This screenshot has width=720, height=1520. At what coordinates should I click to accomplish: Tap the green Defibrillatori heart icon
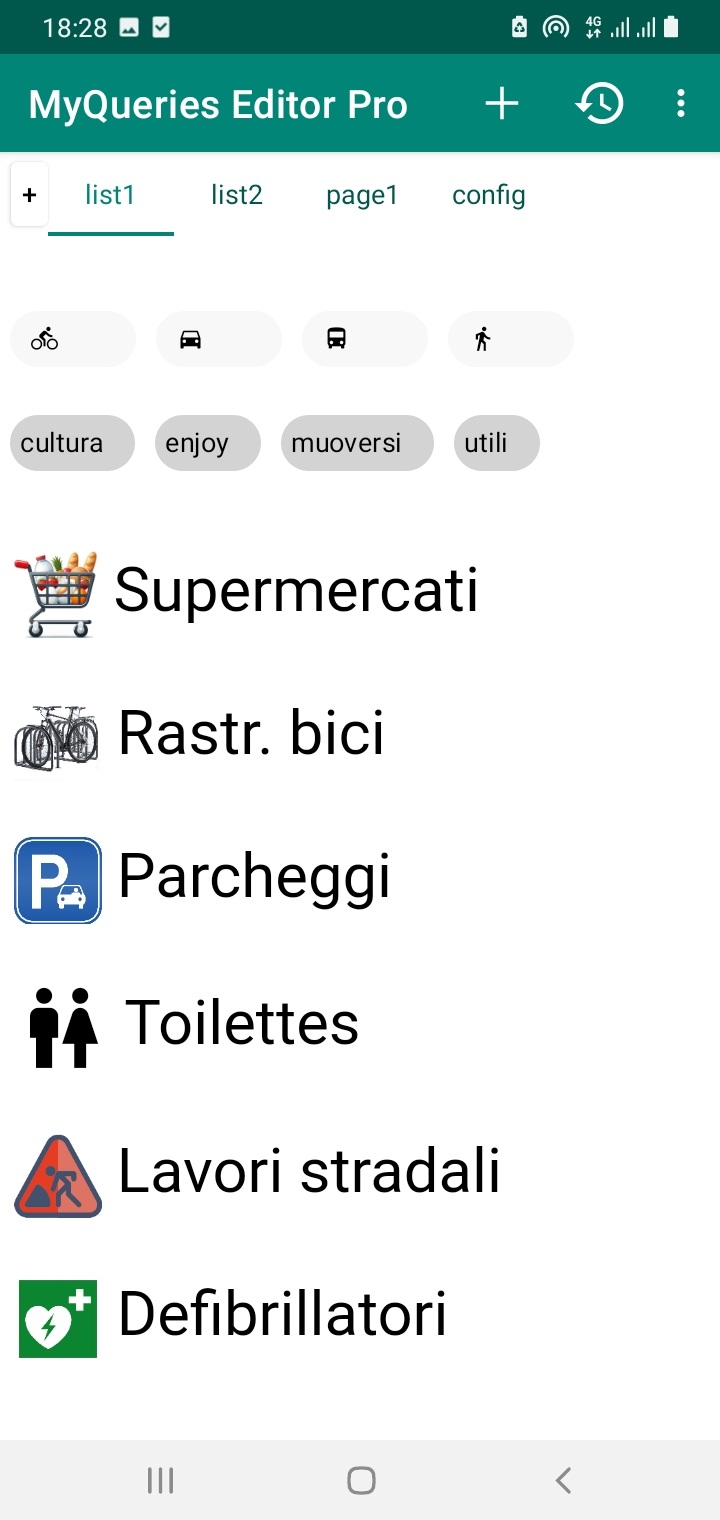click(58, 1318)
